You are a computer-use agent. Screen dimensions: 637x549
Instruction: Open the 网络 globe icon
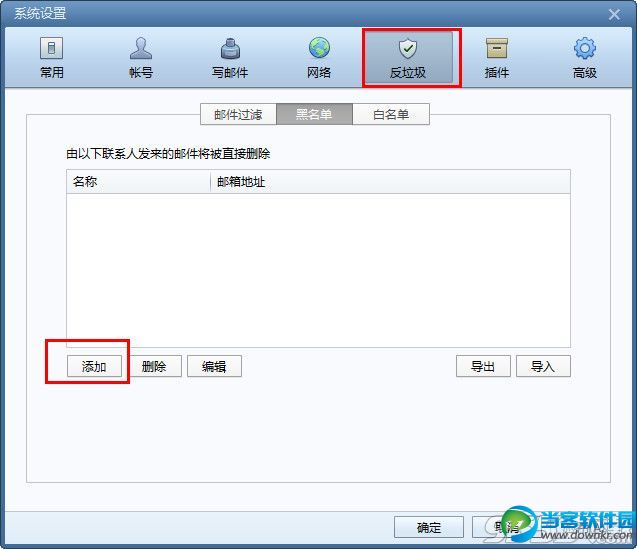319,48
